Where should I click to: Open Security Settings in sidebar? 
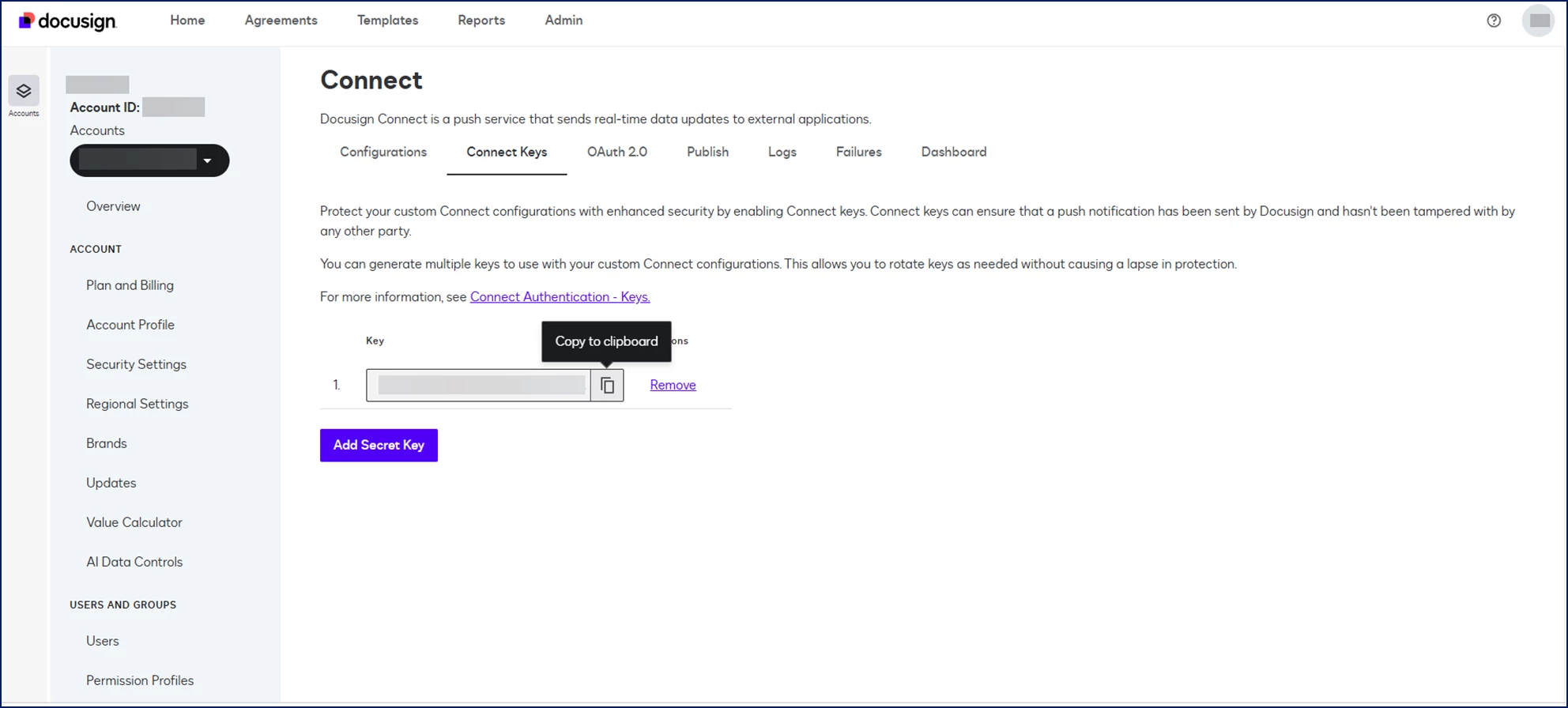point(136,364)
